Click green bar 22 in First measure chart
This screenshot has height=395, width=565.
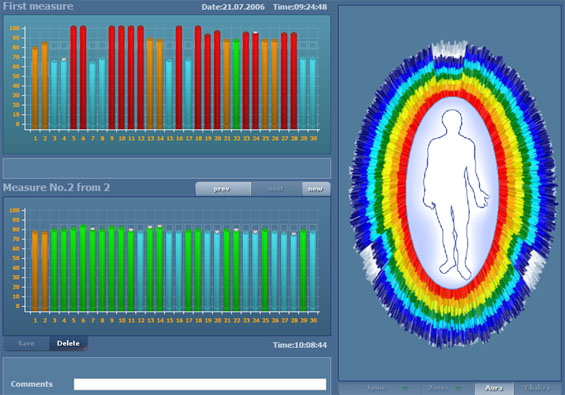(x=236, y=84)
